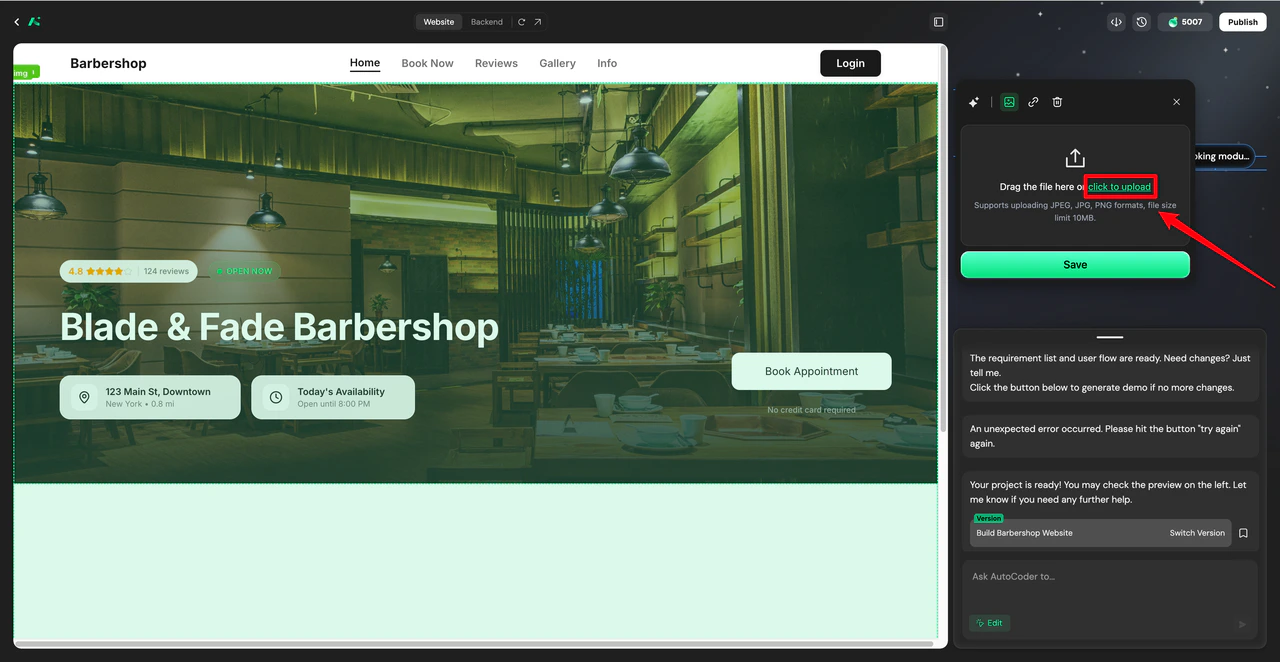
Task: Click Today's Availability text
Action: [x=341, y=392]
